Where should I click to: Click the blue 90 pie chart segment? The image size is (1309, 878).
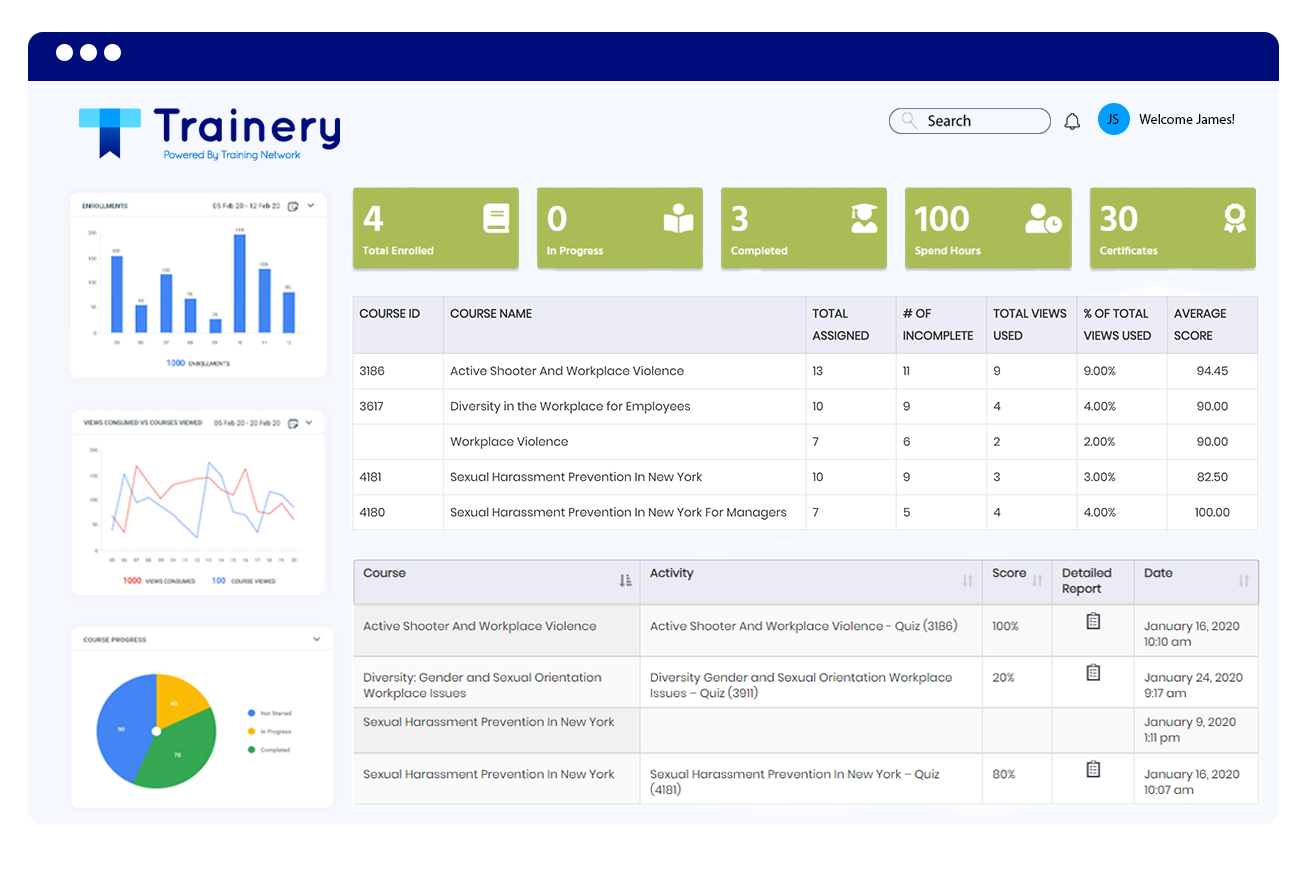[122, 729]
